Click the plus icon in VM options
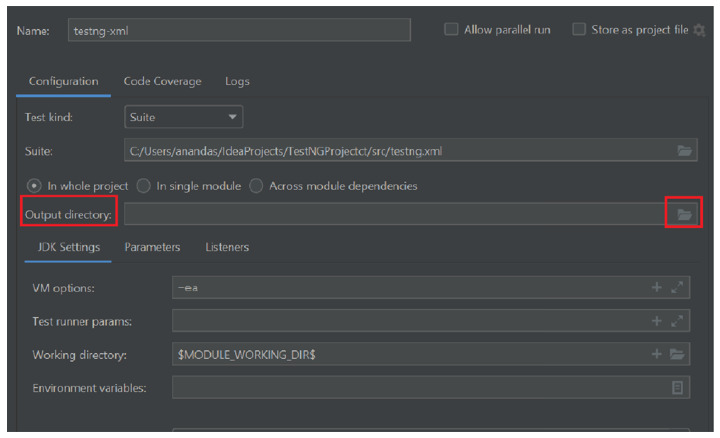The height and width of the screenshot is (438, 720). click(x=657, y=288)
